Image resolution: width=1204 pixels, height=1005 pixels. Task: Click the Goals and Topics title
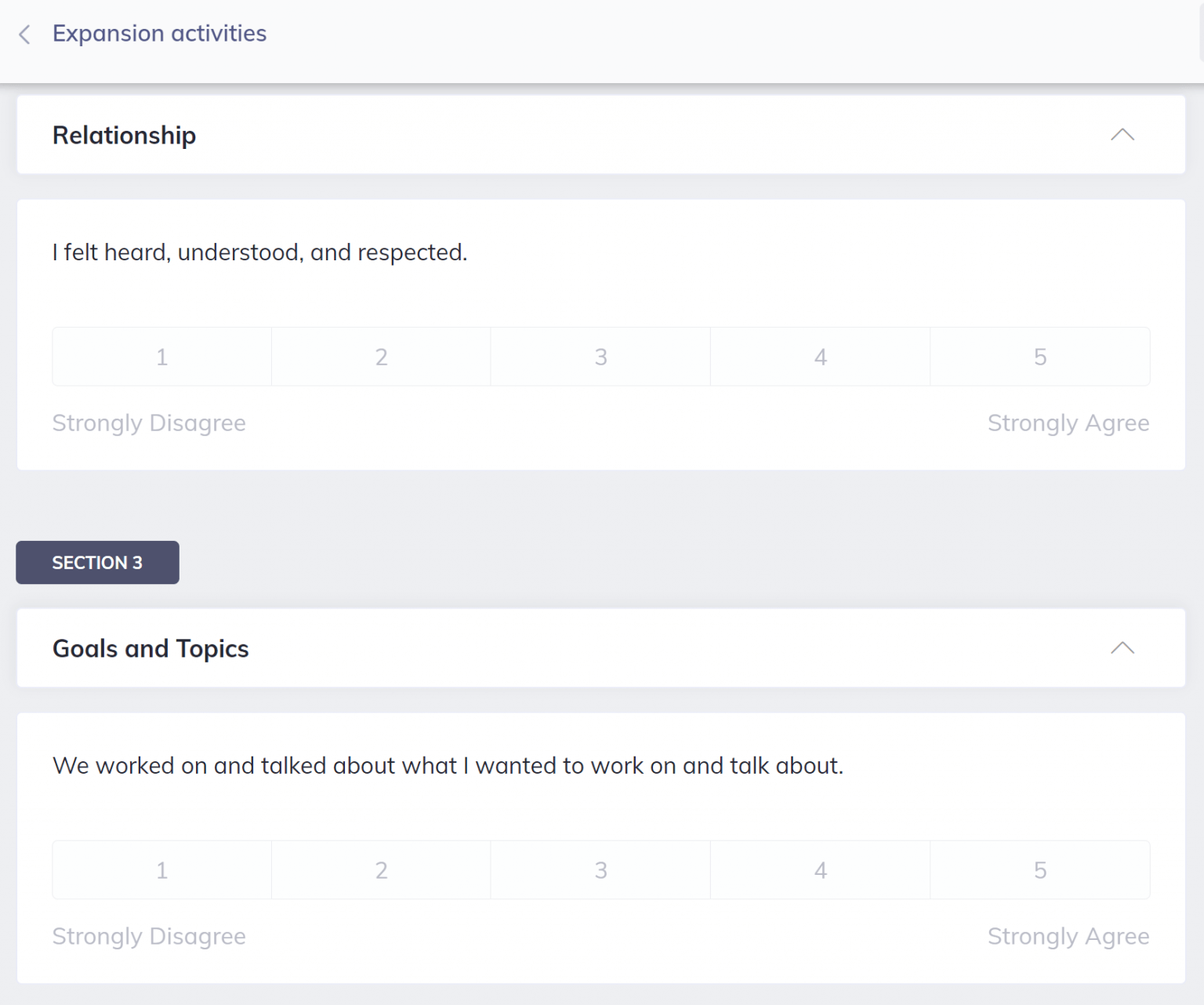150,649
